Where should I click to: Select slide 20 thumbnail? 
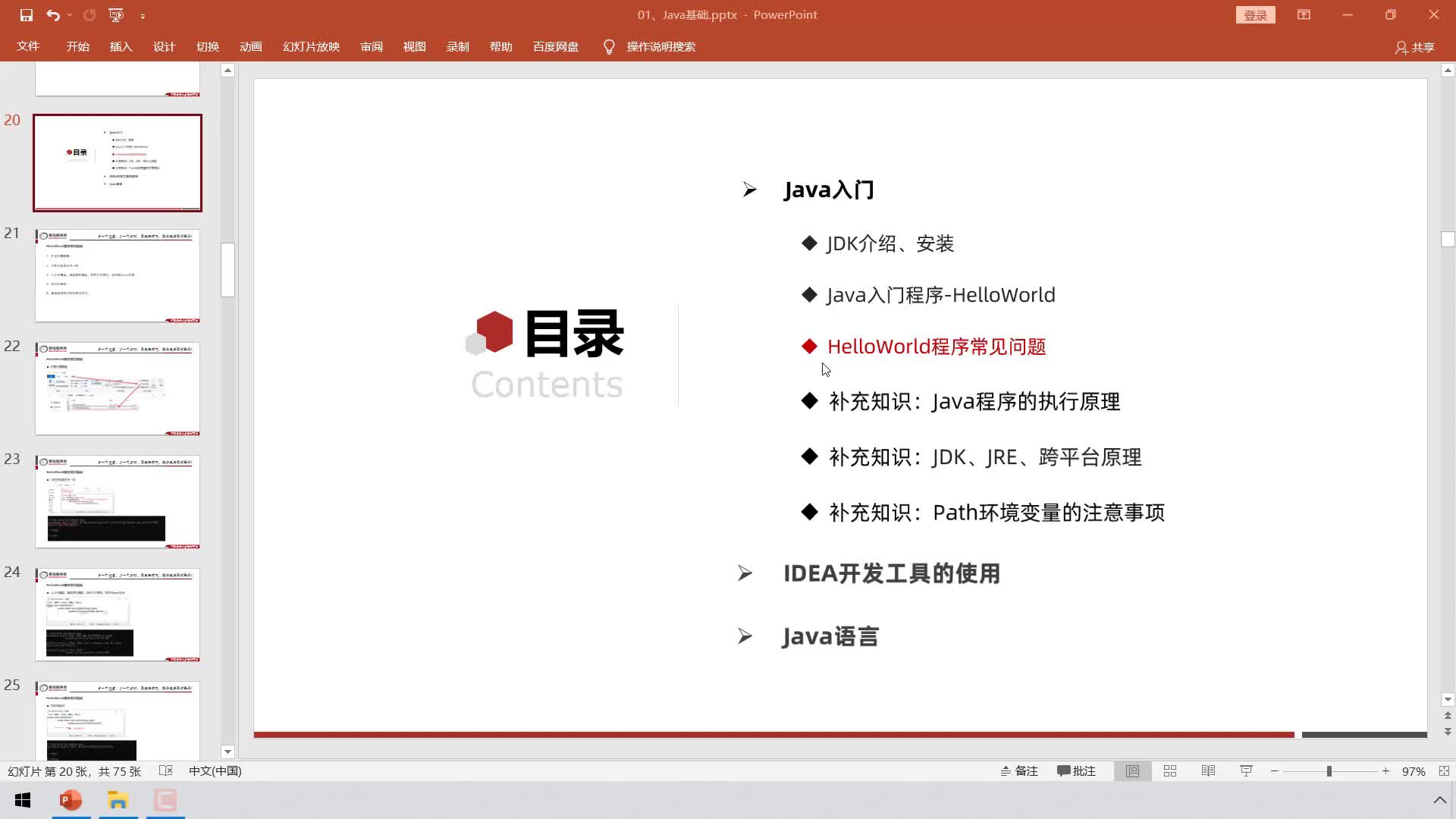pos(118,162)
